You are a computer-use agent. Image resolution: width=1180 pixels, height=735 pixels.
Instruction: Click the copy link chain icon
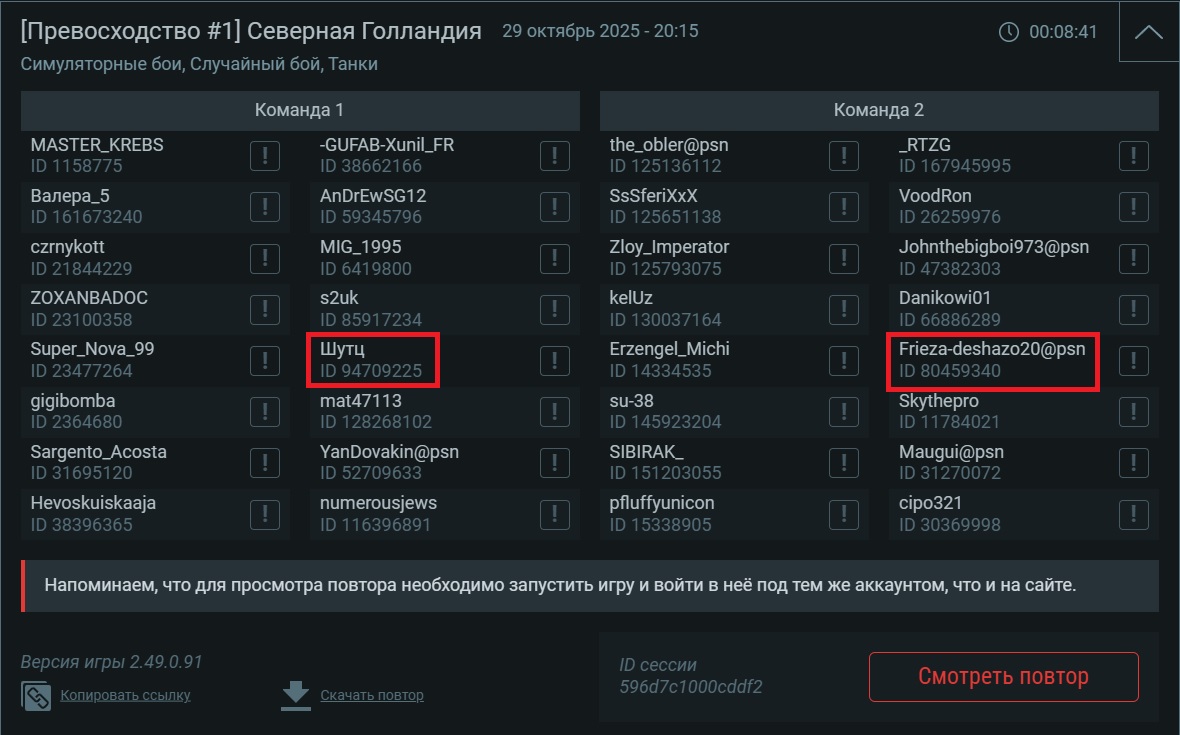pyautogui.click(x=36, y=695)
